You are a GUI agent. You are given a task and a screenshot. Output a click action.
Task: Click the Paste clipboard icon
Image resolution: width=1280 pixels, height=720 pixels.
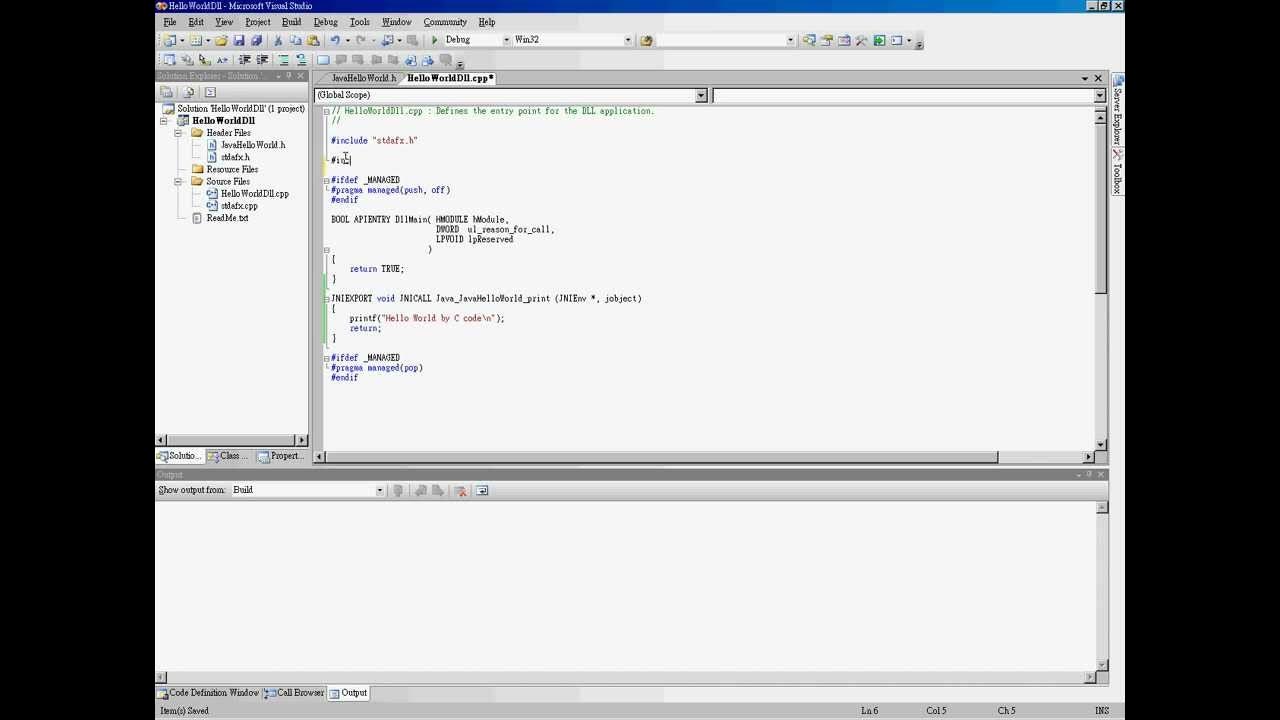tap(313, 40)
